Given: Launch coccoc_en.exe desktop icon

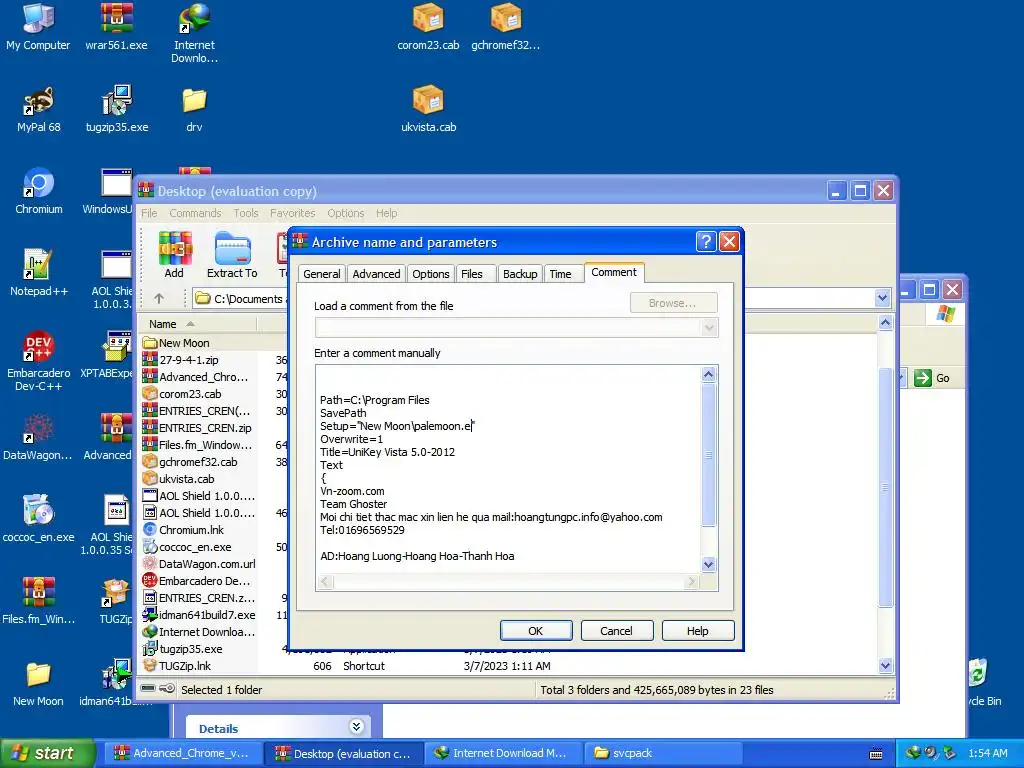Looking at the screenshot, I should pyautogui.click(x=39, y=519).
